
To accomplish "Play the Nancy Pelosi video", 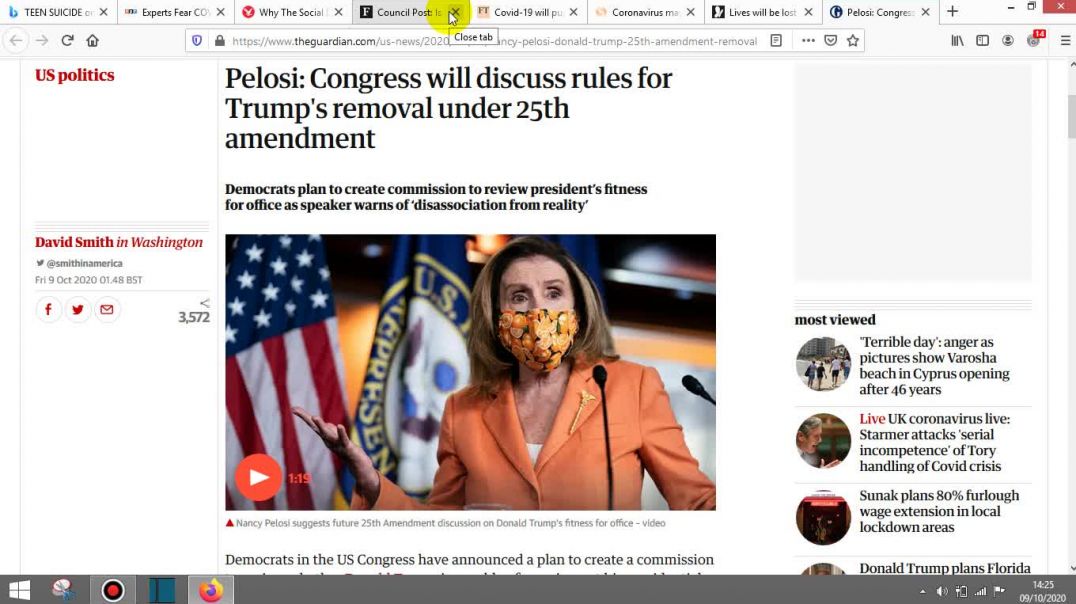I will (259, 477).
